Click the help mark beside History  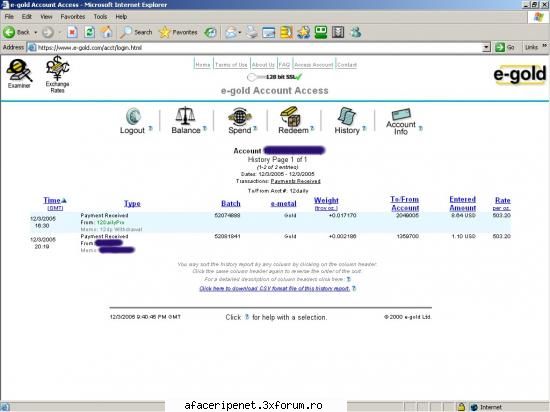(364, 128)
